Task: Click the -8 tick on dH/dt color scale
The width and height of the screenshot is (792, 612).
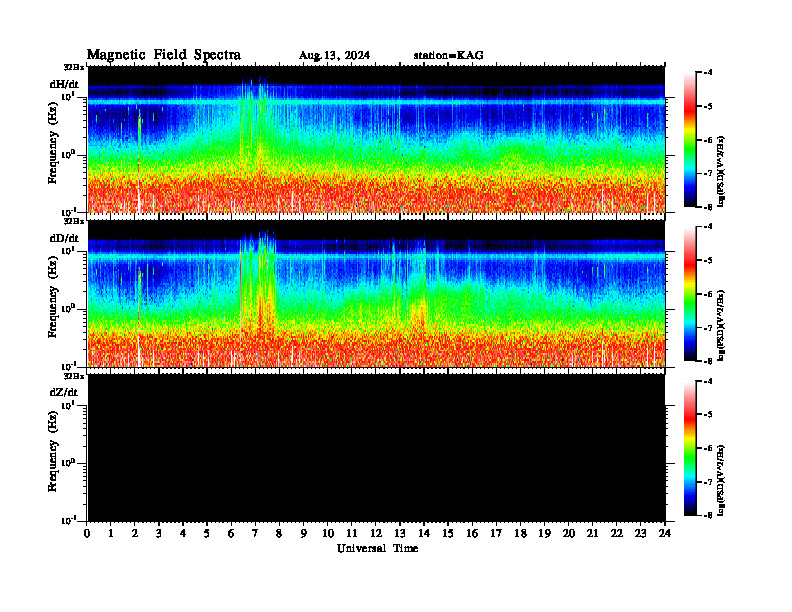Action: click(709, 207)
